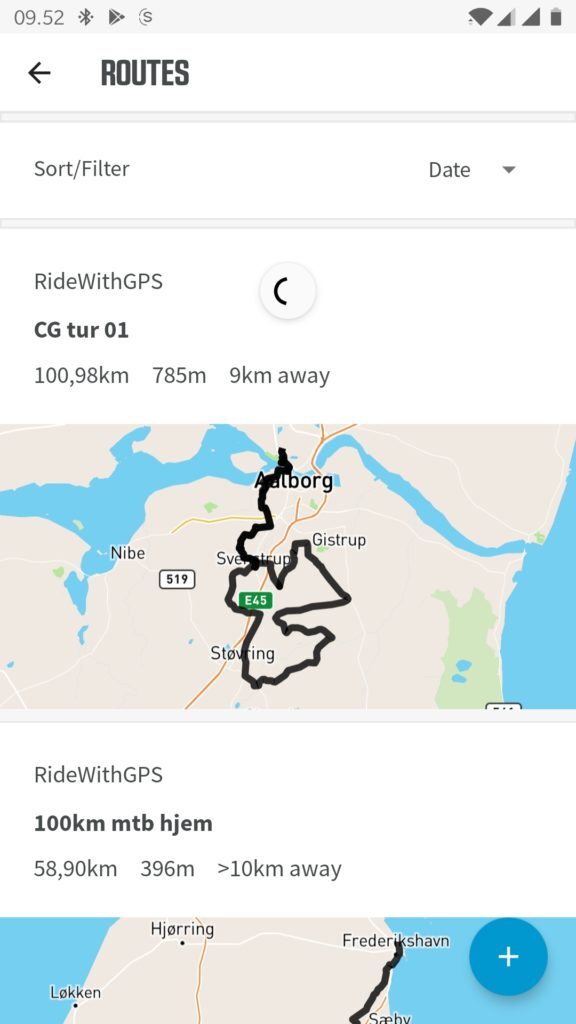This screenshot has width=576, height=1024.
Task: Tap the back arrow icon
Action: [39, 72]
